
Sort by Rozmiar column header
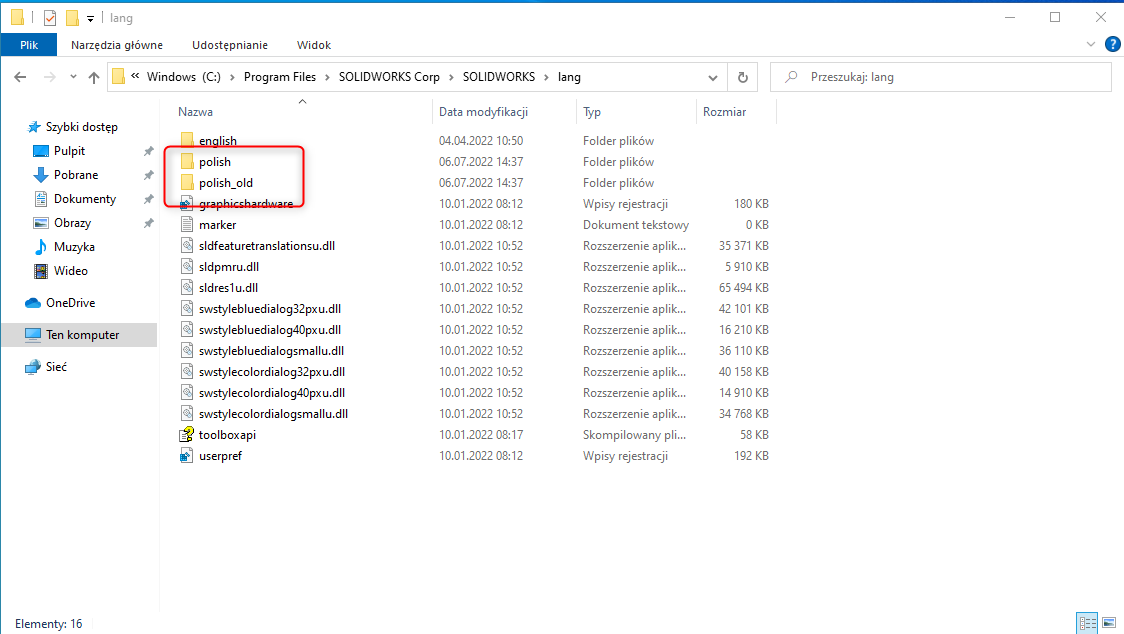[x=724, y=112]
